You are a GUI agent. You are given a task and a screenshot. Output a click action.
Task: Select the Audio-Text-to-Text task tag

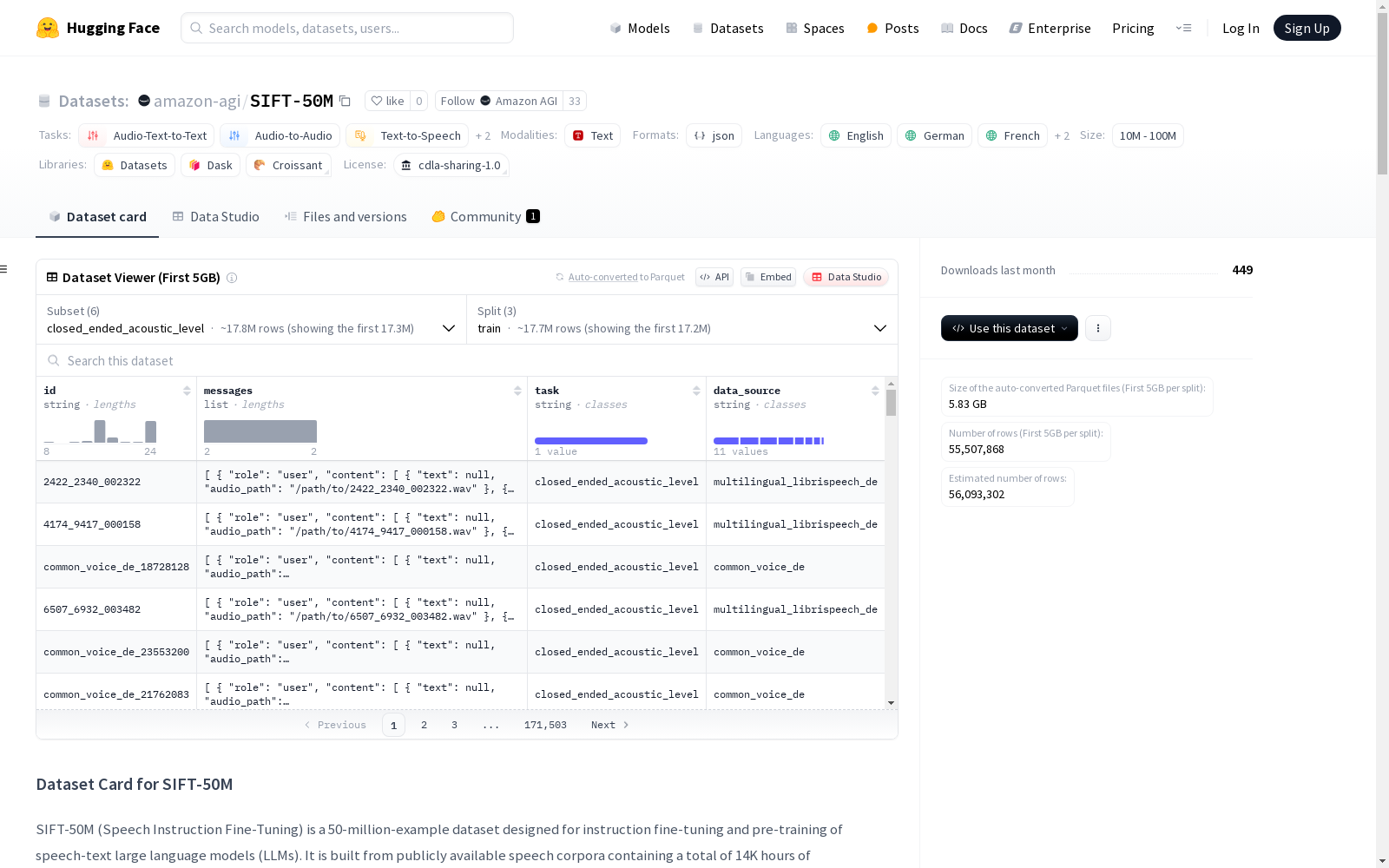146,135
